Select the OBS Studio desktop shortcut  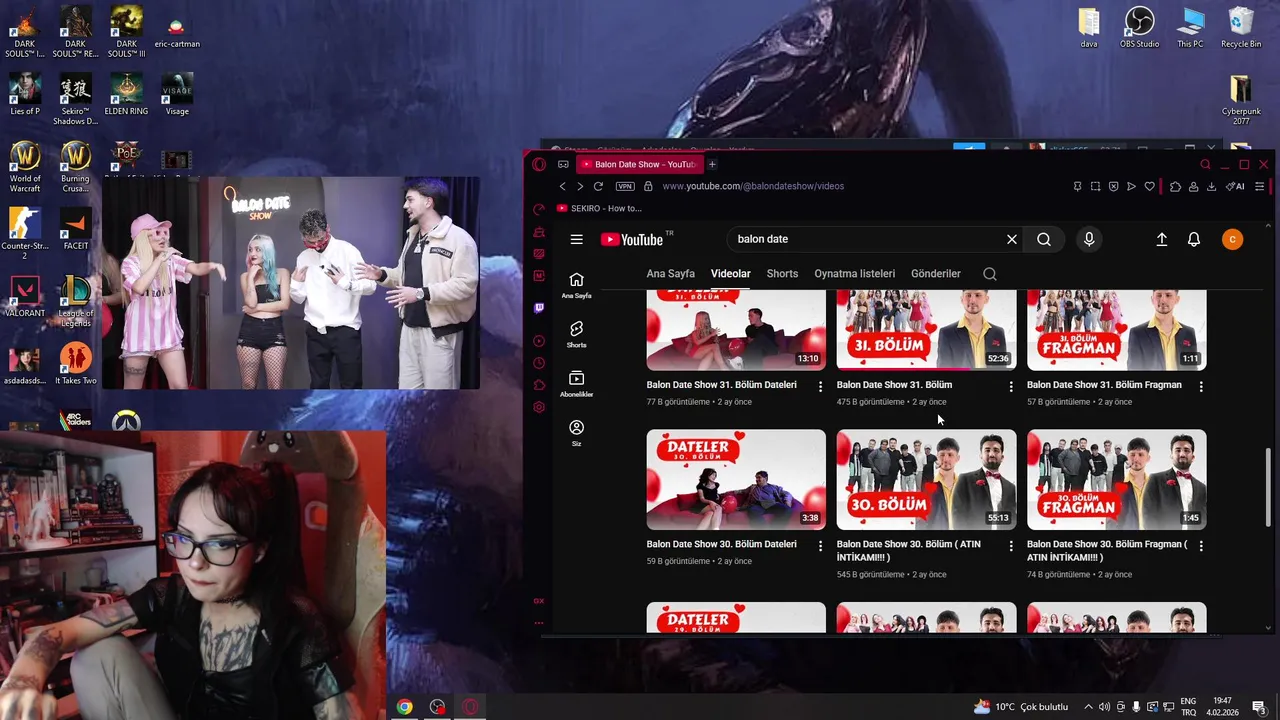tap(1139, 27)
